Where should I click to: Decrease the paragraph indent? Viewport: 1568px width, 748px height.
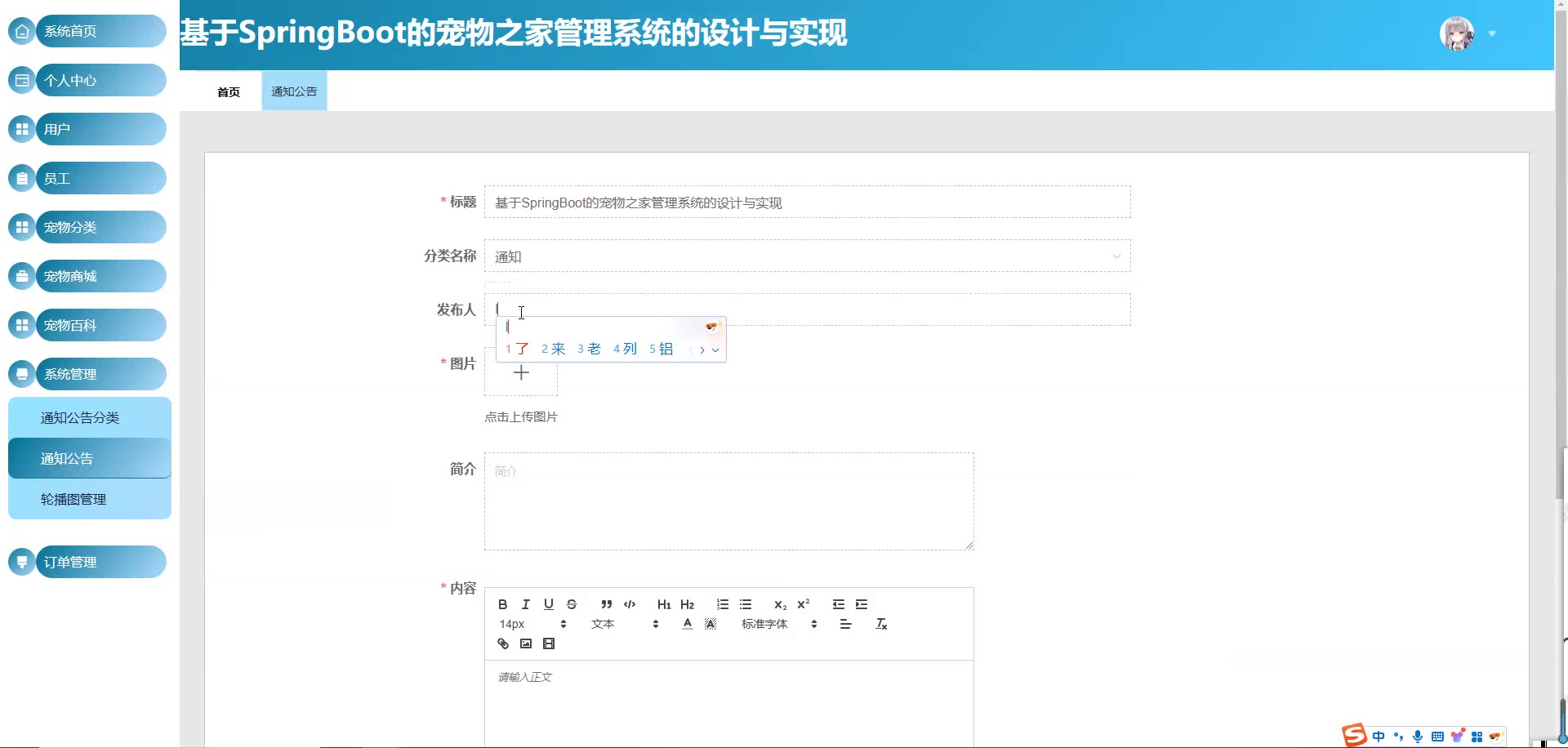pyautogui.click(x=839, y=604)
